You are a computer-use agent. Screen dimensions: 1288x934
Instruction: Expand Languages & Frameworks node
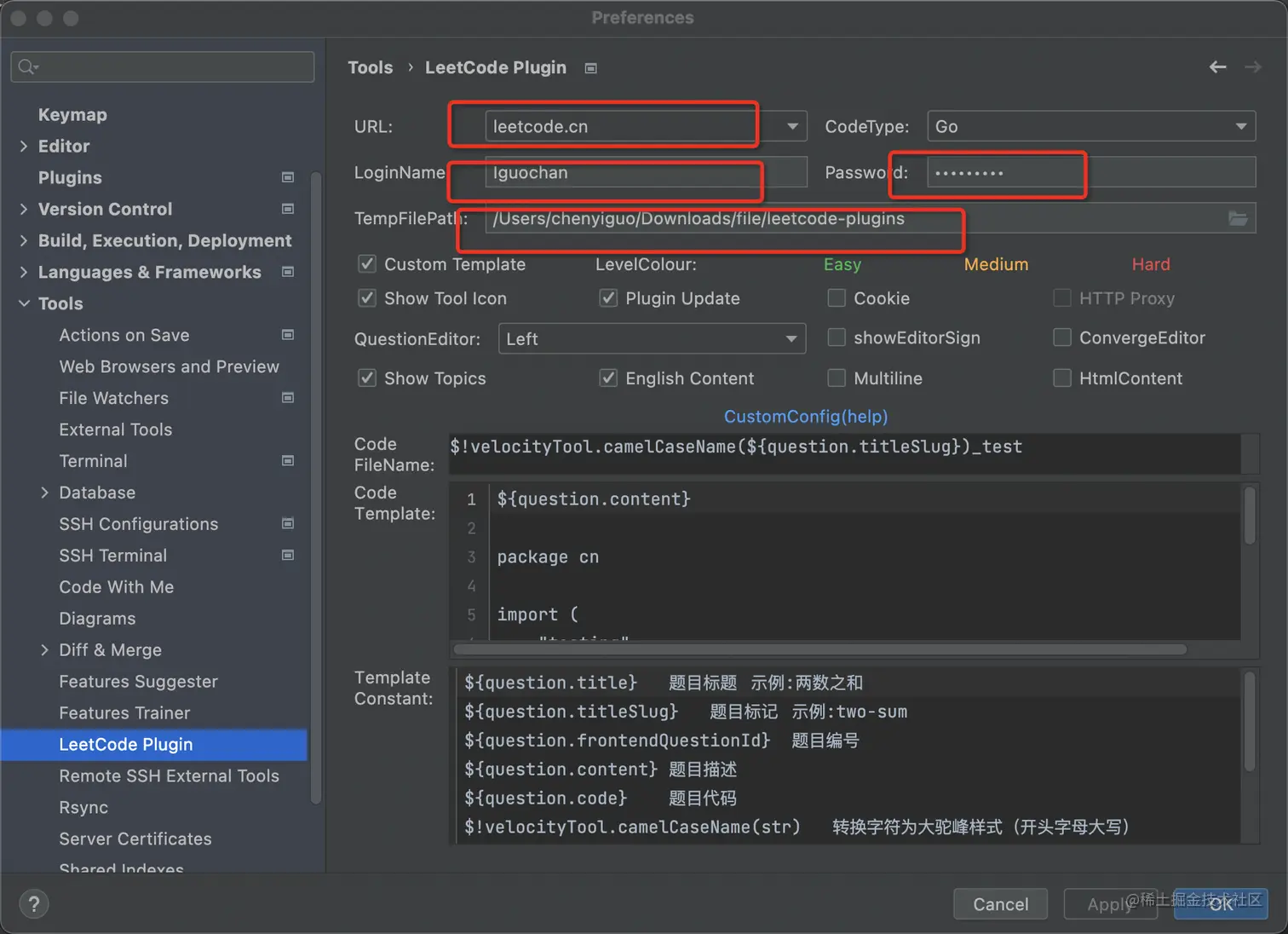24,272
